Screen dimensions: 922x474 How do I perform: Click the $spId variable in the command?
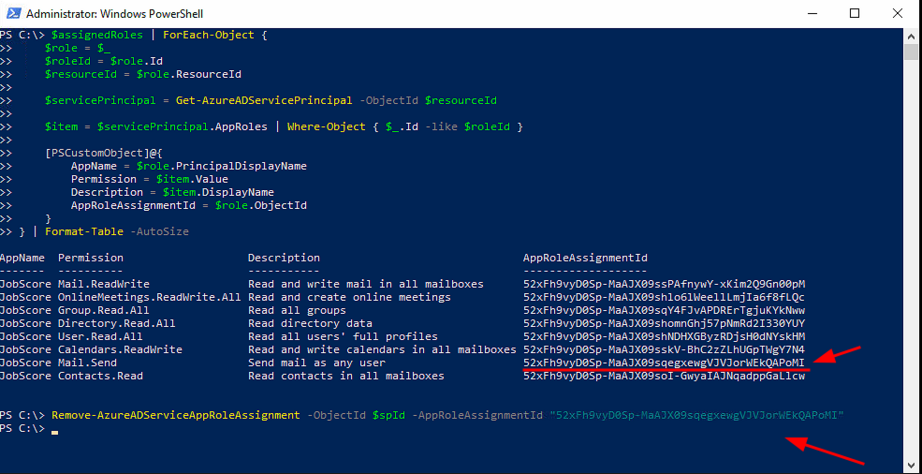point(389,415)
